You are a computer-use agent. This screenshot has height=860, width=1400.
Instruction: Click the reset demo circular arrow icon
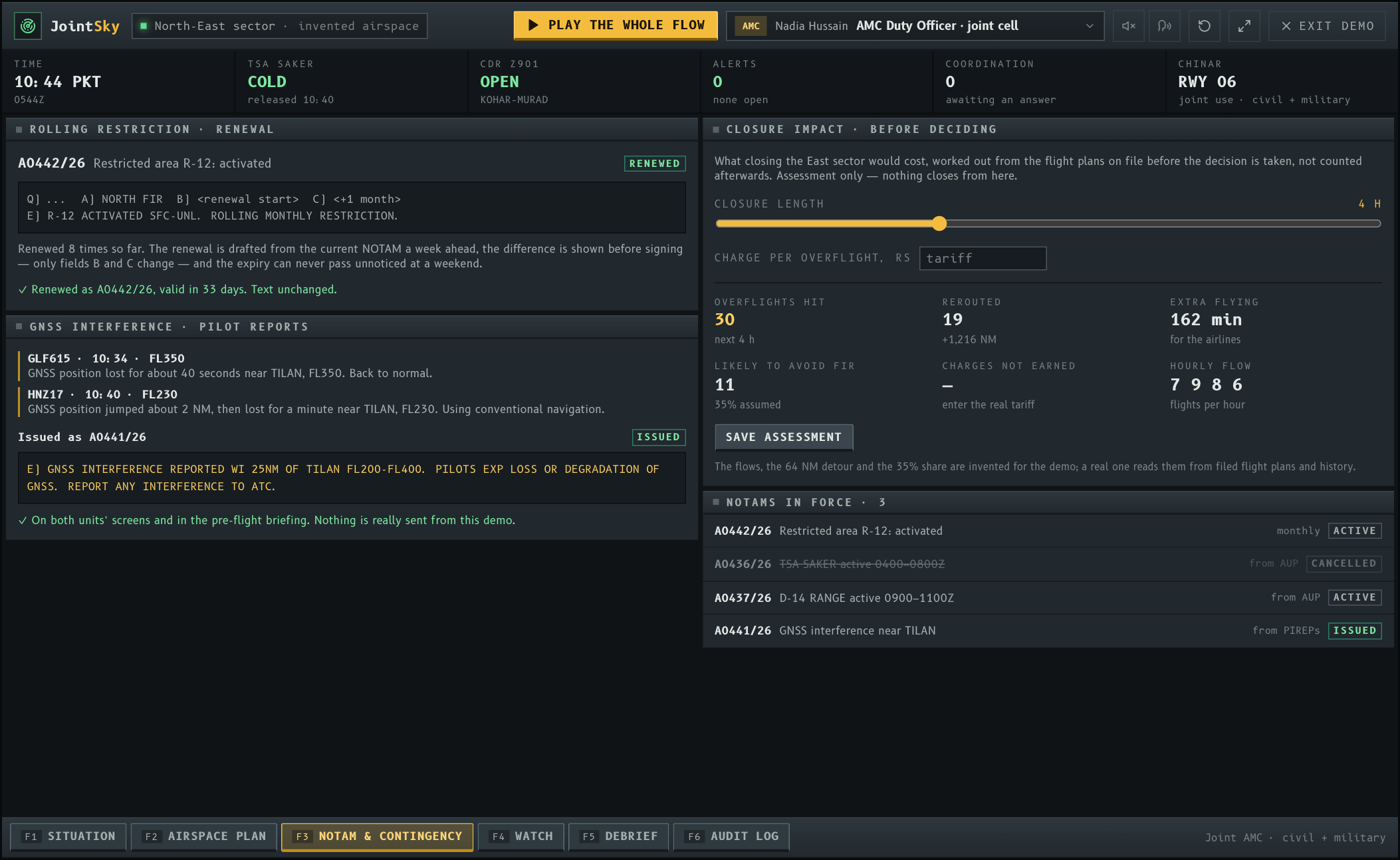click(x=1204, y=26)
